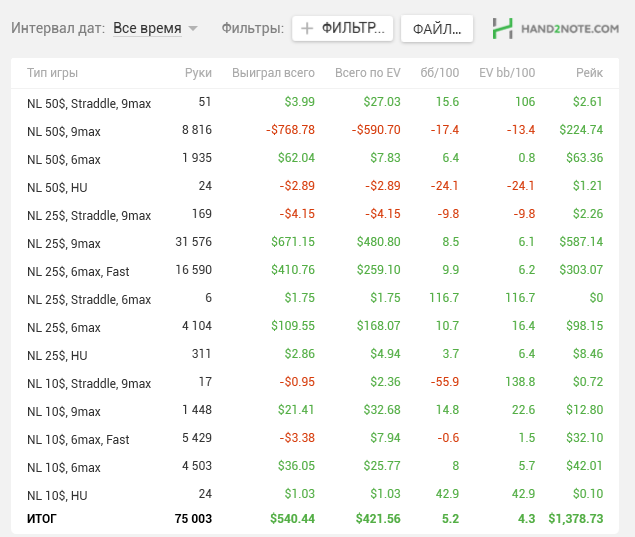The height and width of the screenshot is (537, 635).
Task: Click the 'ФАЙЛ...' button
Action: tap(437, 28)
